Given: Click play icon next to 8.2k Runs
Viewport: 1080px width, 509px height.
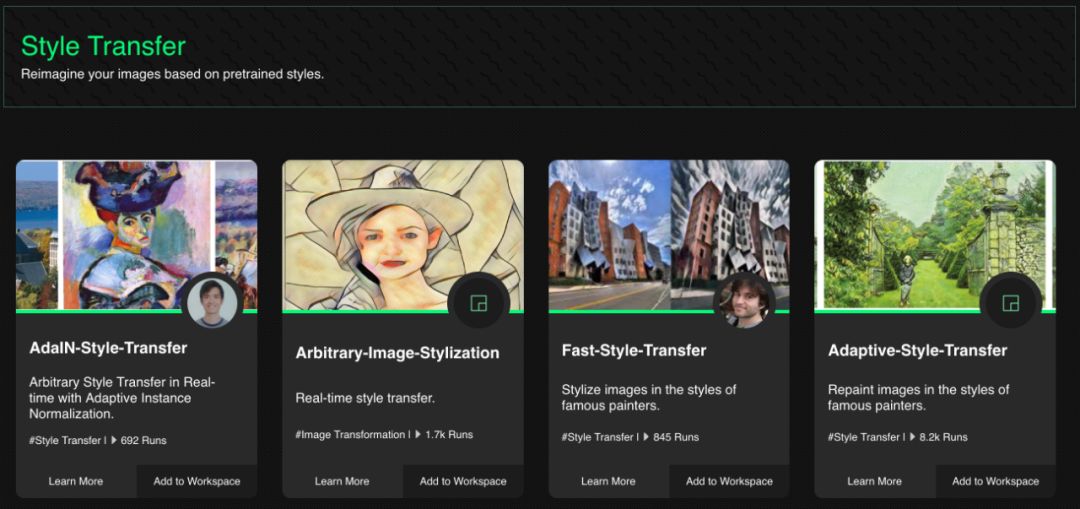Looking at the screenshot, I should 912,437.
